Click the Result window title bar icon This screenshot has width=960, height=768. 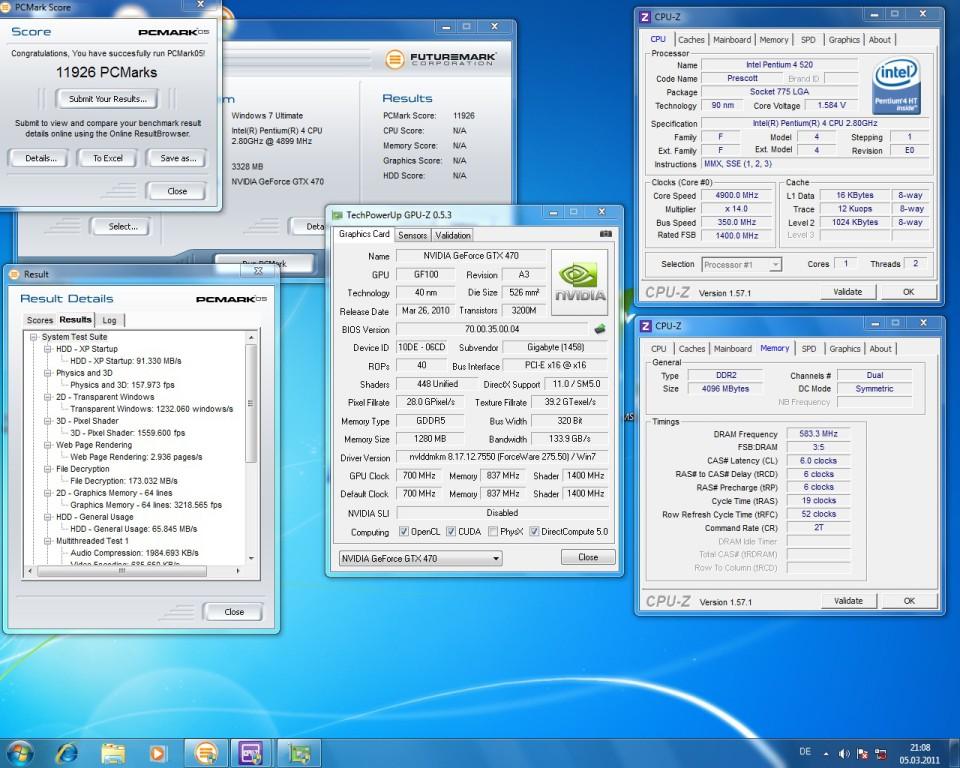click(x=15, y=274)
